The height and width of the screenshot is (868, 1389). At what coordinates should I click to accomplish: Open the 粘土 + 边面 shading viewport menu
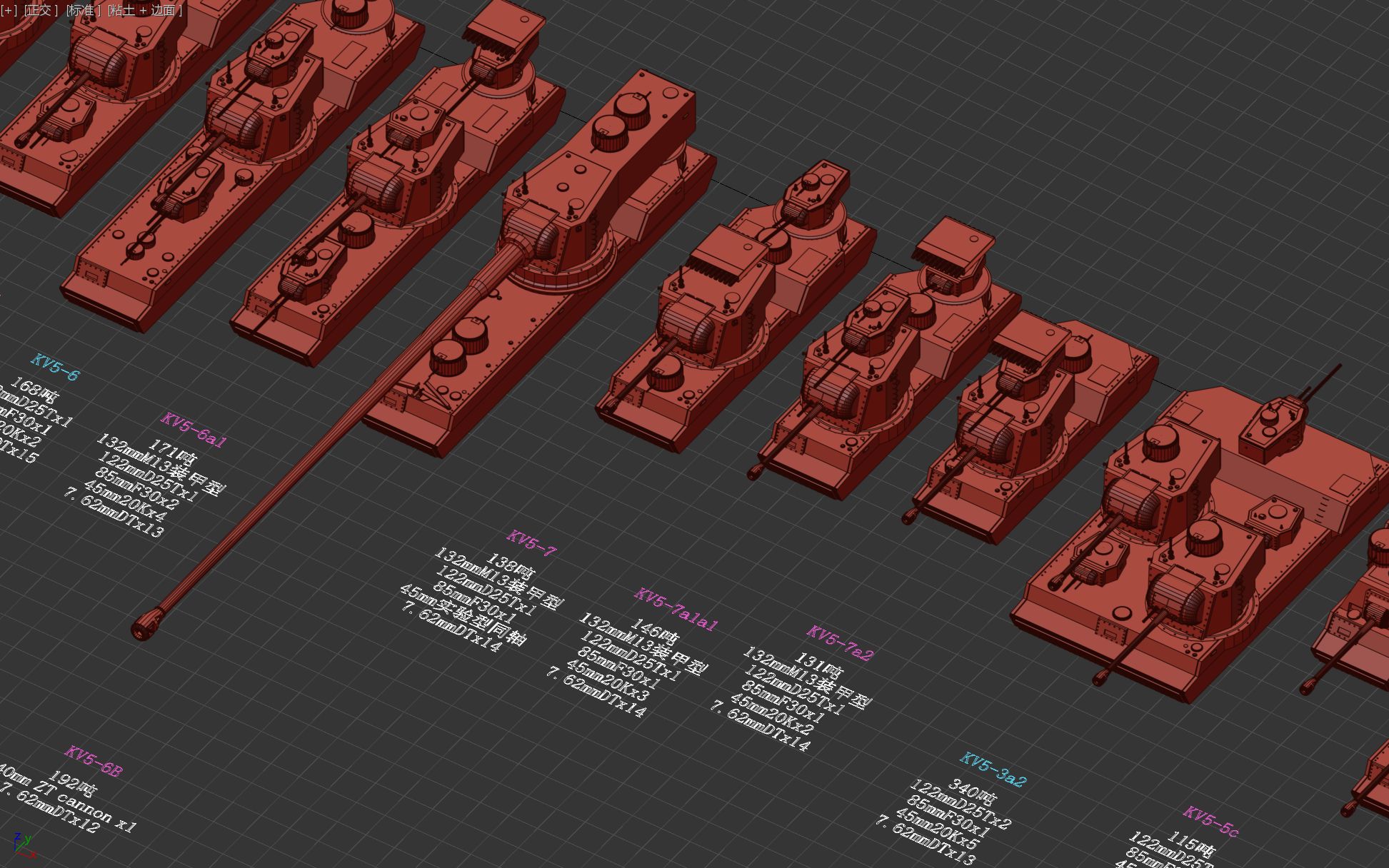pyautogui.click(x=146, y=10)
